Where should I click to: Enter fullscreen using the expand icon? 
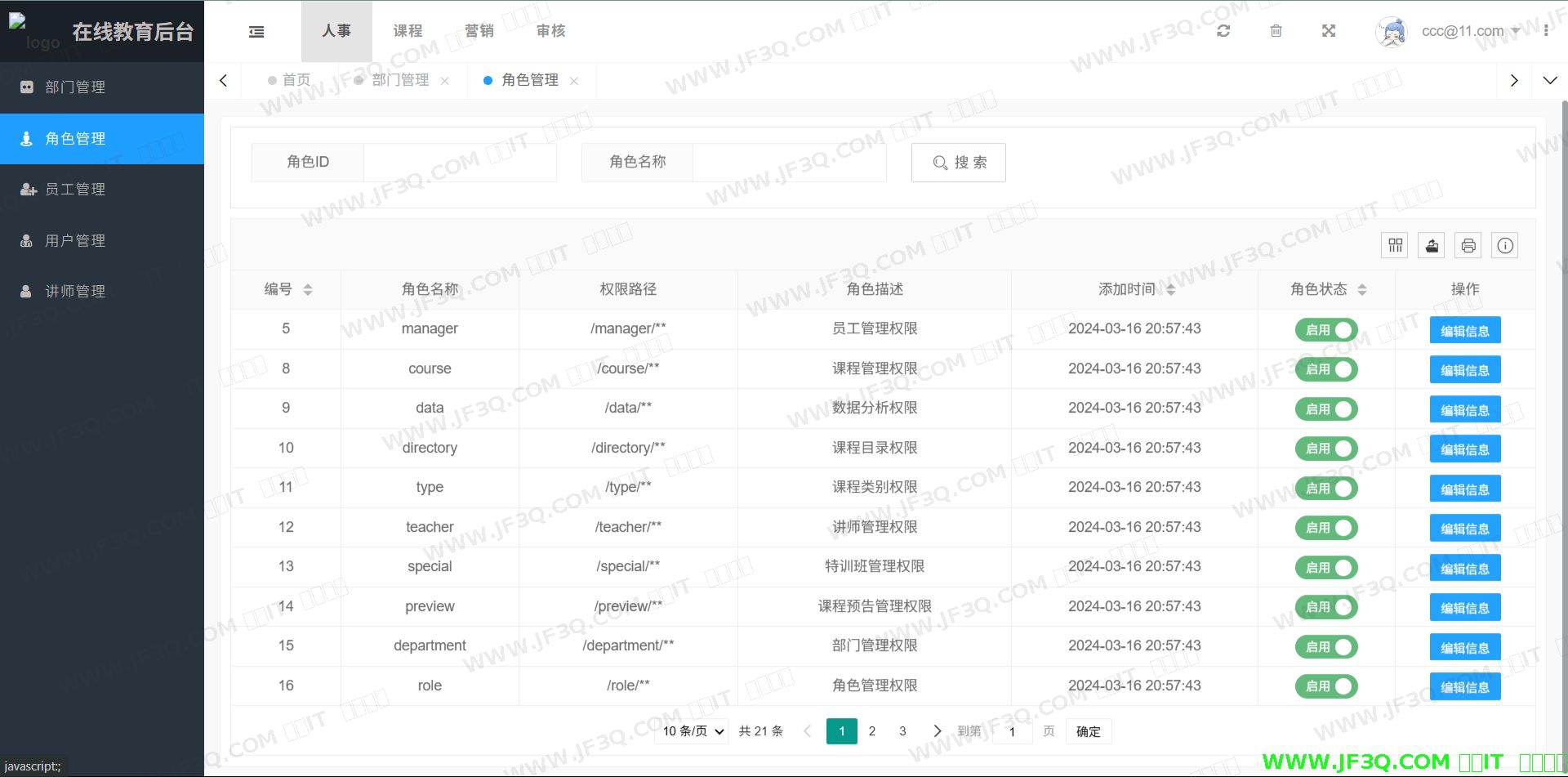click(x=1329, y=31)
